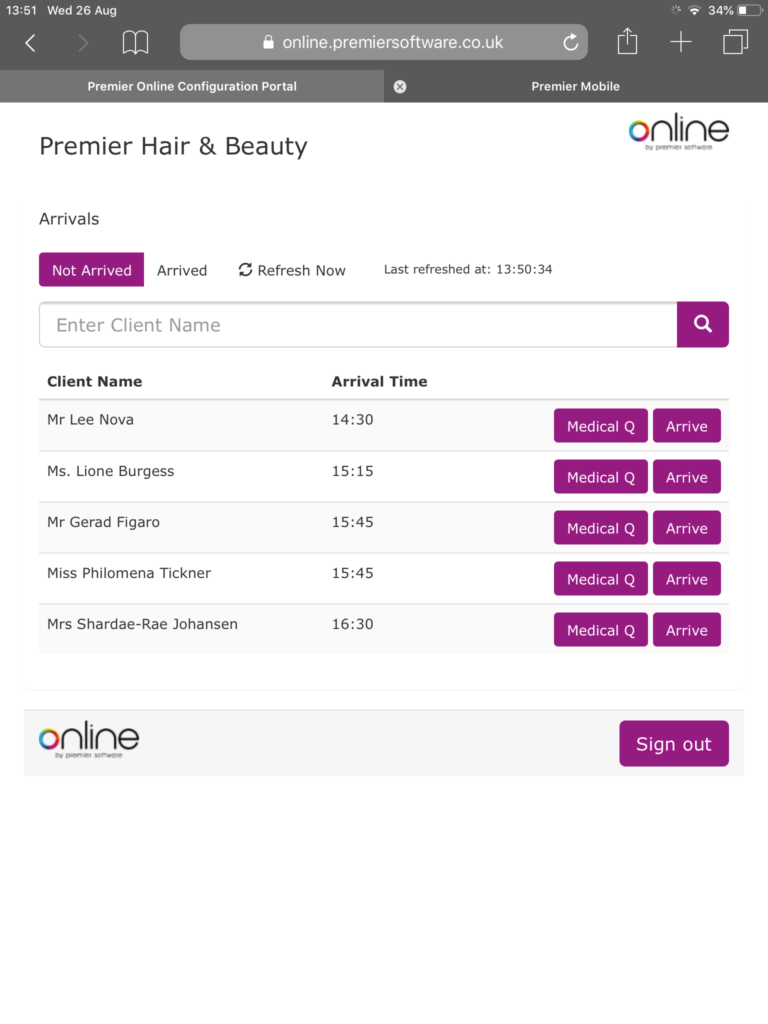This screenshot has height=1024, width=768.
Task: Switch to the Premier Mobile tab
Action: [575, 86]
